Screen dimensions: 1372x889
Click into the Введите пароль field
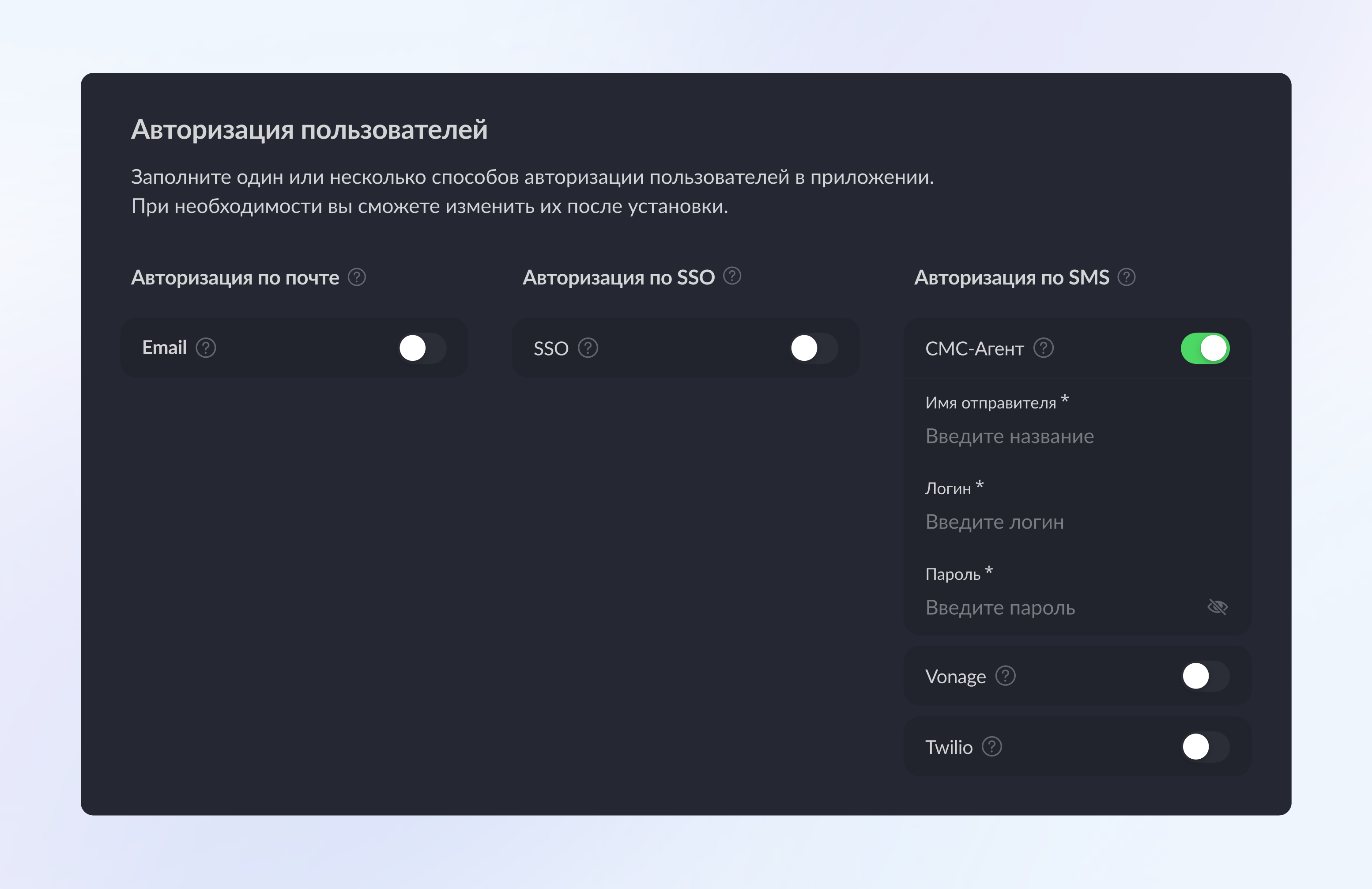[x=1049, y=608]
